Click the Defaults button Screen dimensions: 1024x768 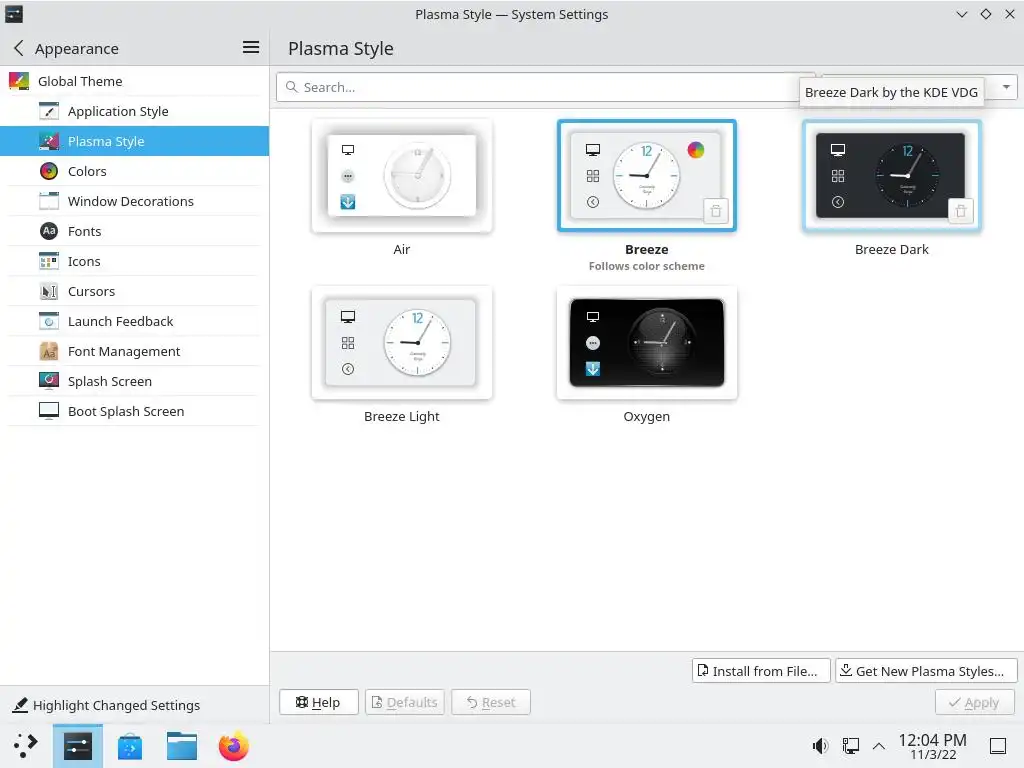405,702
